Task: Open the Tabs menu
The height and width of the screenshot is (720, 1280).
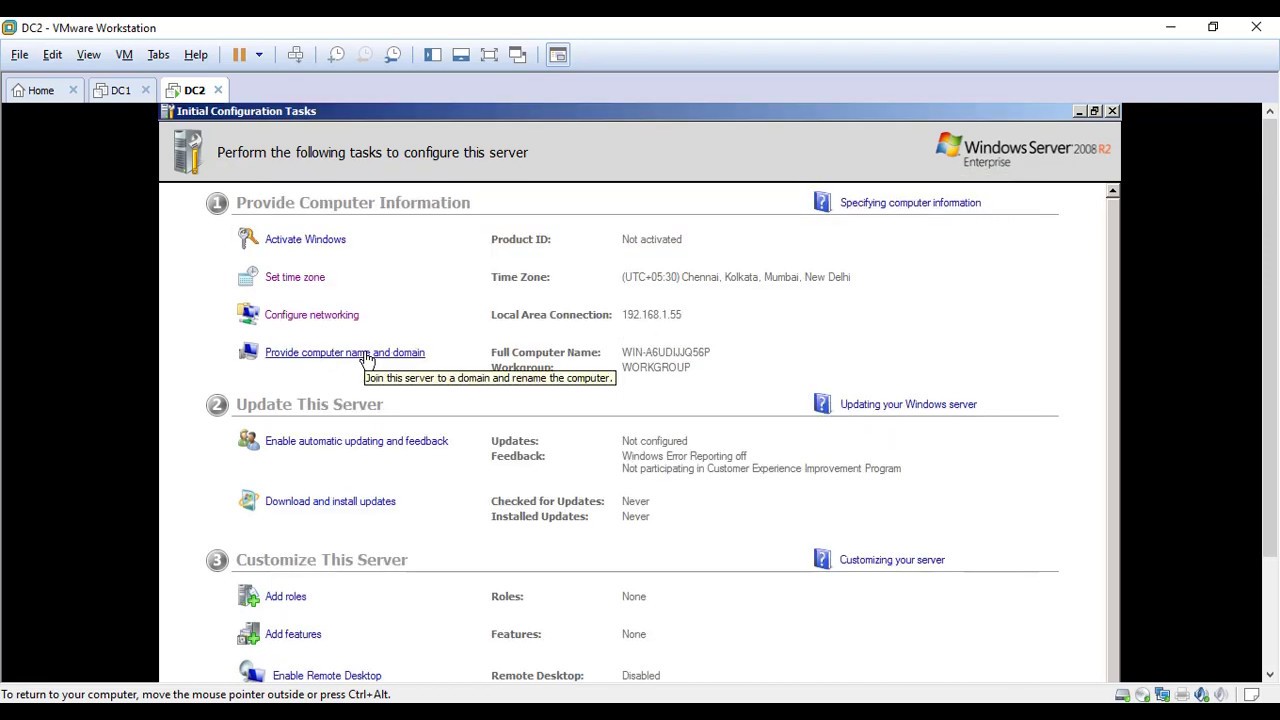Action: (158, 55)
